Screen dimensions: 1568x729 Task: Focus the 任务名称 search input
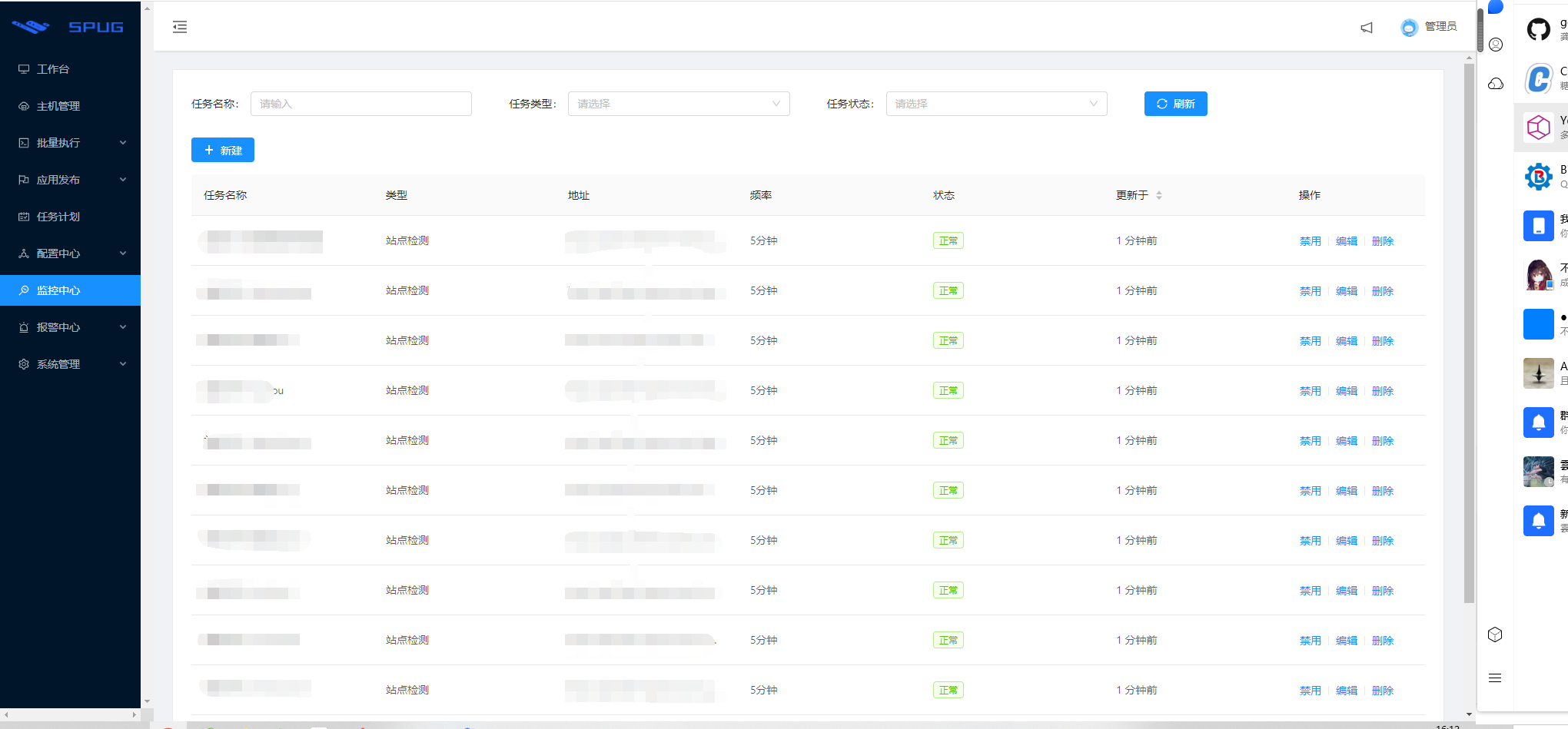(361, 104)
